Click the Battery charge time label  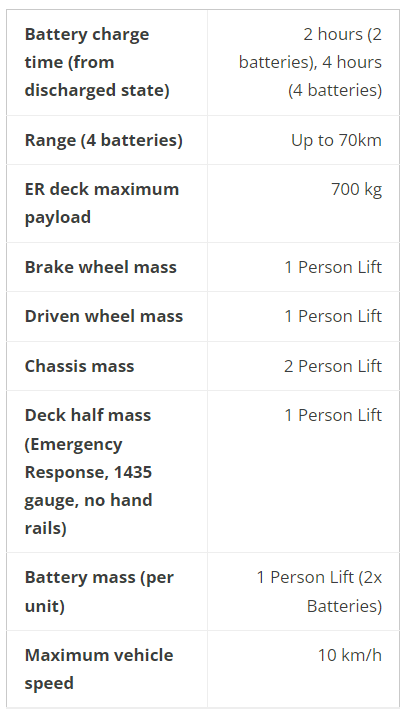click(x=97, y=62)
